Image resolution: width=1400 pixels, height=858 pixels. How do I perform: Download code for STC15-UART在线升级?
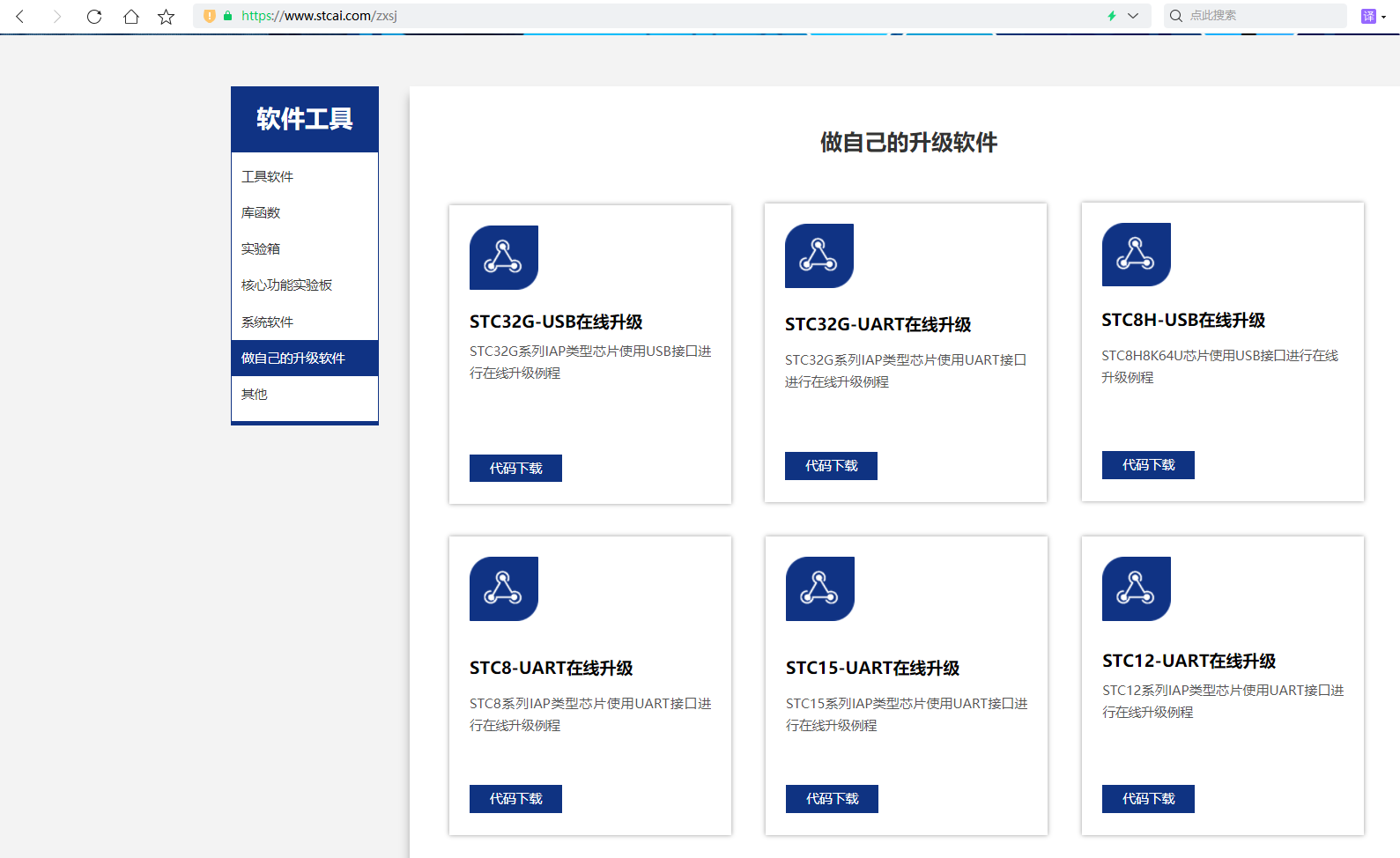click(x=832, y=799)
